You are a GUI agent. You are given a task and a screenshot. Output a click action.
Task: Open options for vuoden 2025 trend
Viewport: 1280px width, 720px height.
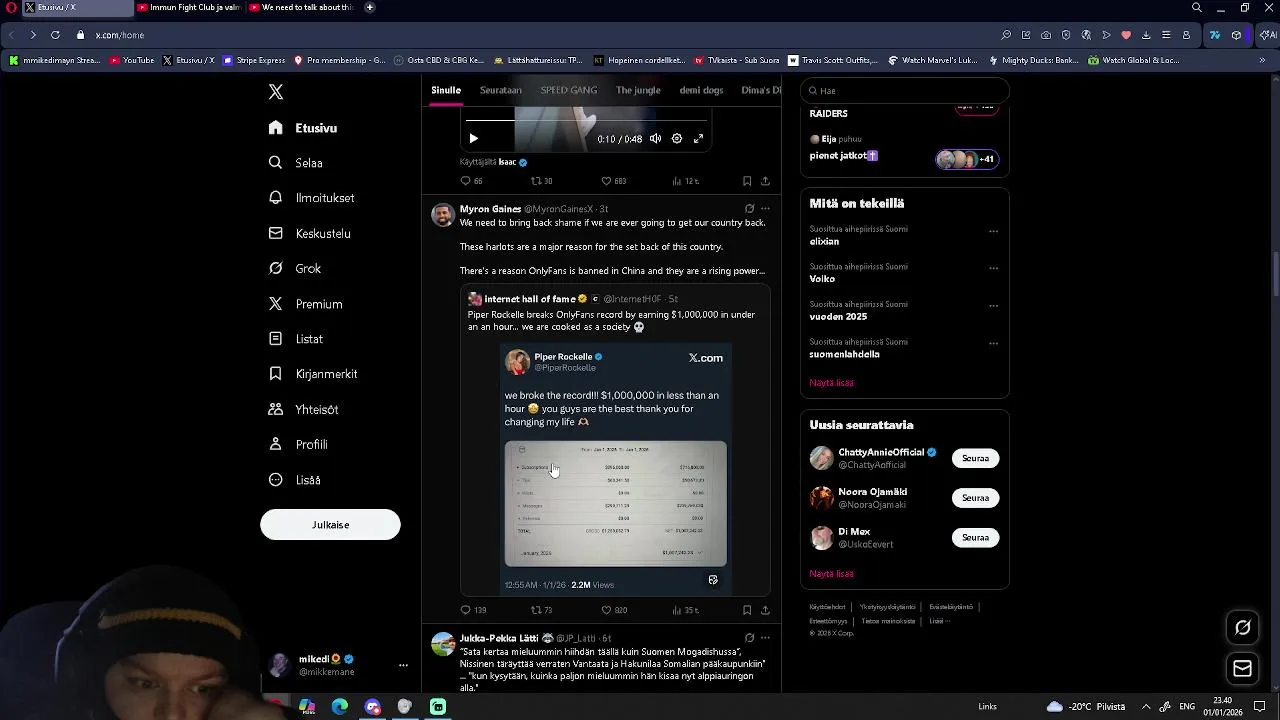click(993, 306)
